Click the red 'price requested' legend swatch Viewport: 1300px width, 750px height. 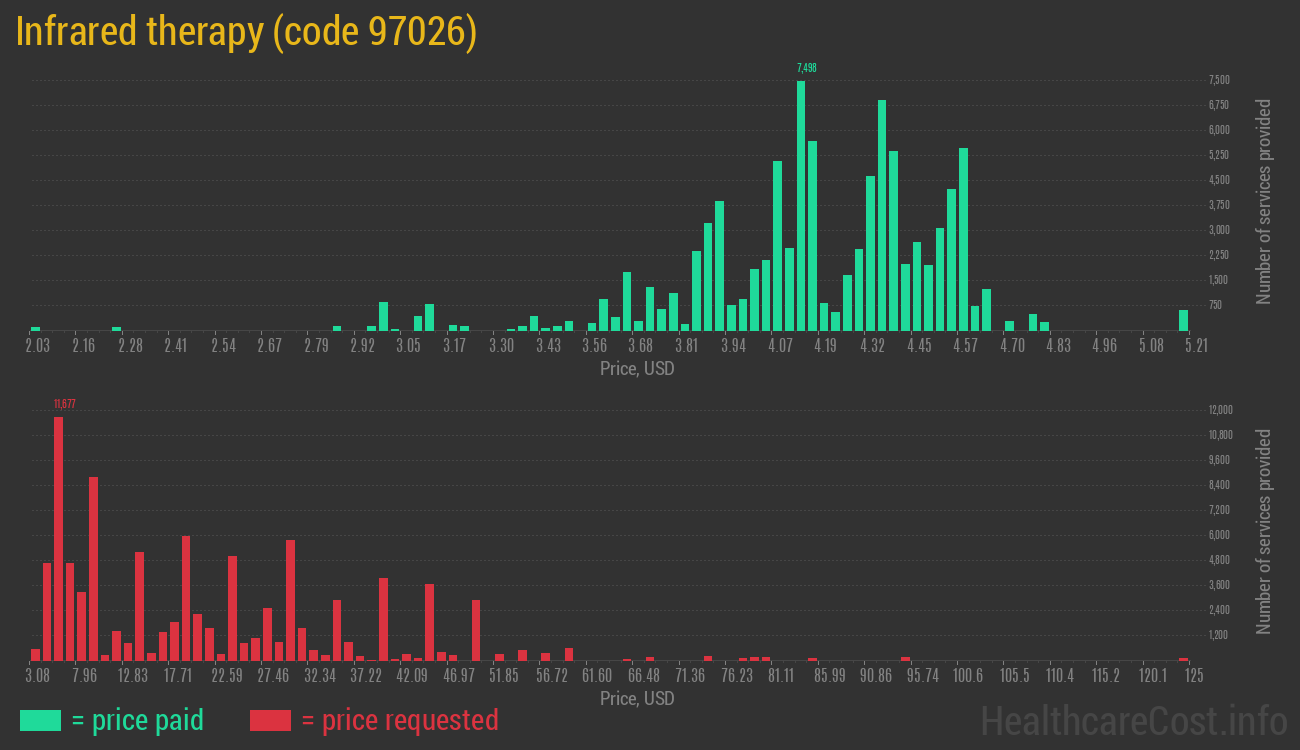tap(270, 720)
